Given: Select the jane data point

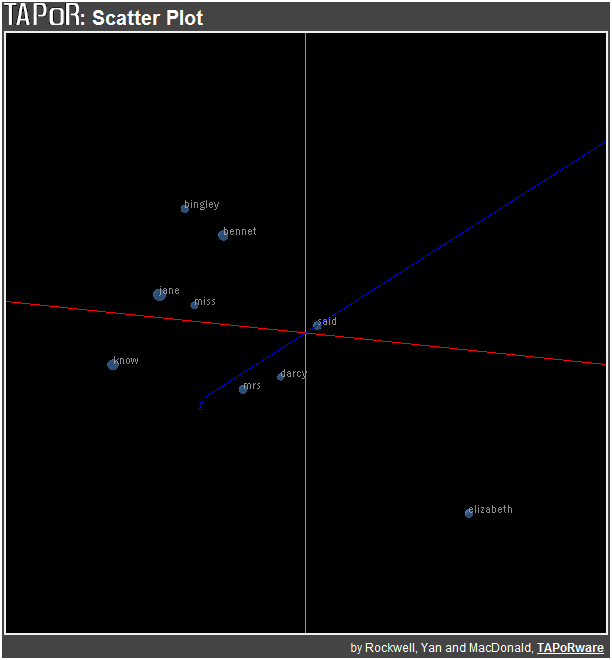Looking at the screenshot, I should 159,294.
